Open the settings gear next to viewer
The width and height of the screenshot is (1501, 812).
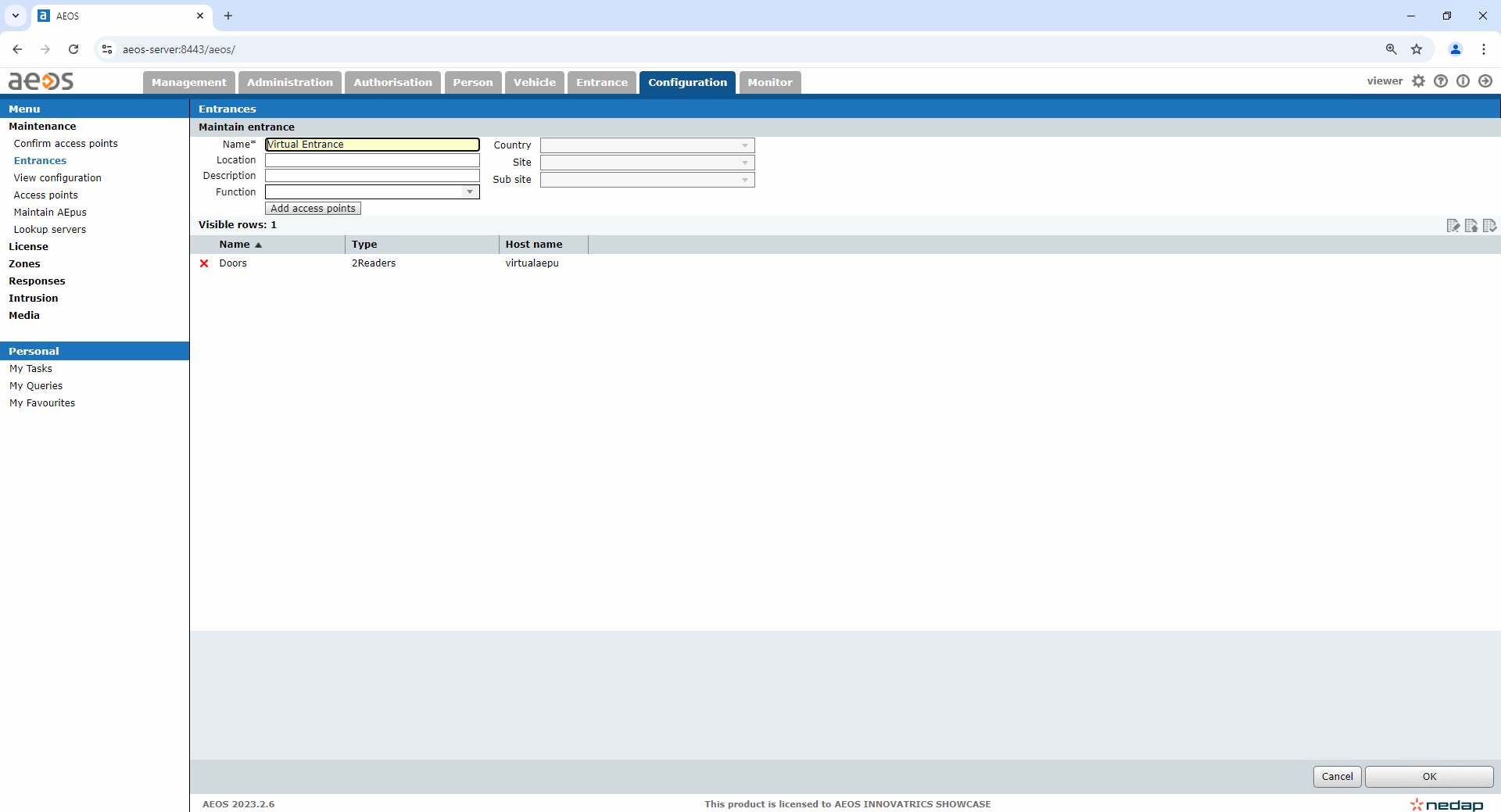click(x=1418, y=81)
